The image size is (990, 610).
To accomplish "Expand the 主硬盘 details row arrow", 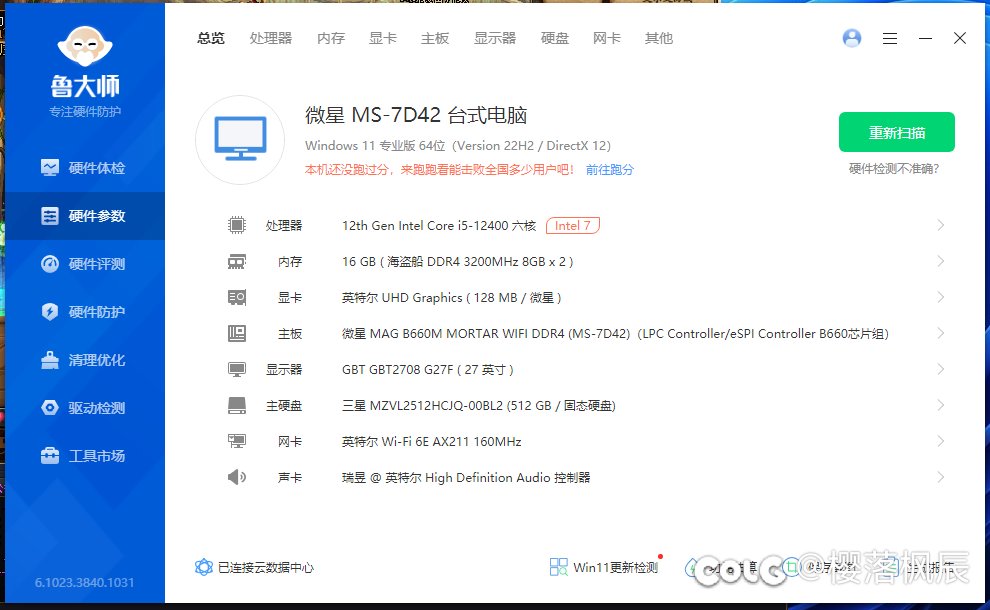I will pyautogui.click(x=940, y=405).
